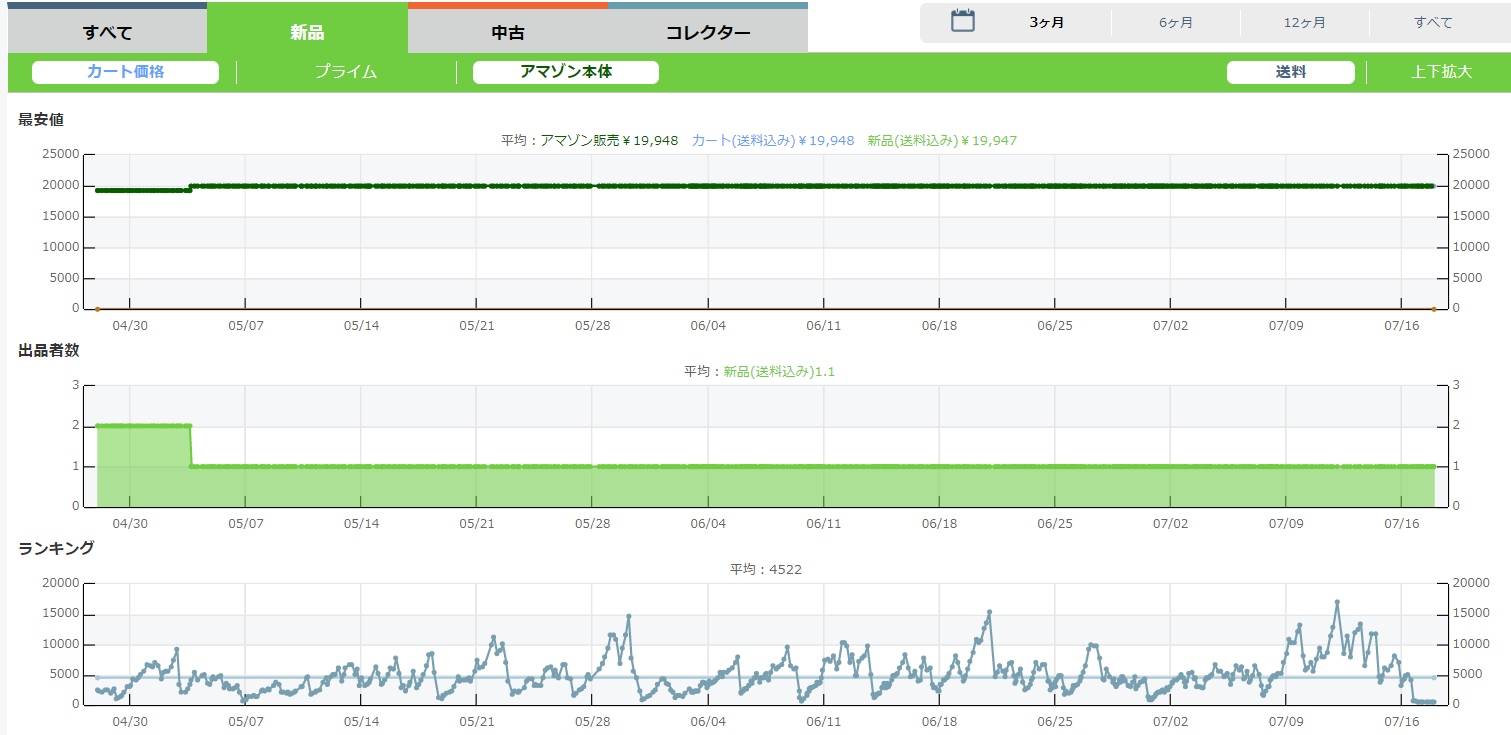The width and height of the screenshot is (1511, 735).
Task: Click the calendar icon
Action: coord(962,21)
